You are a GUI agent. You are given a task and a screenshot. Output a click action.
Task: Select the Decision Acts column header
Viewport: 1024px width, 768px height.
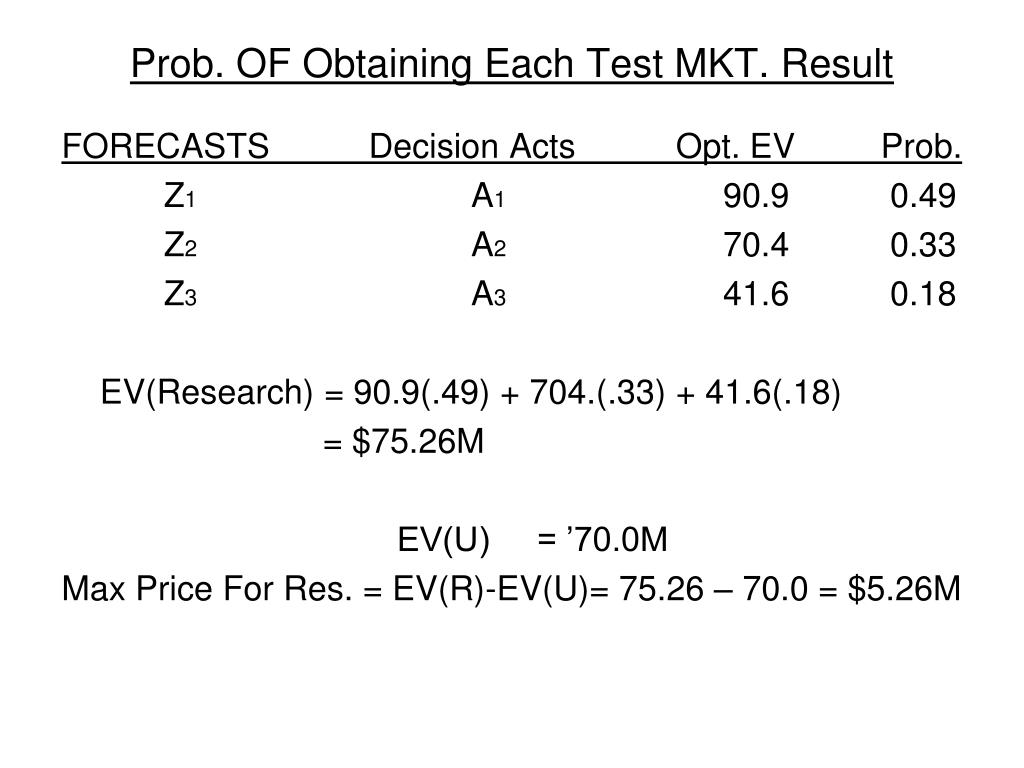tap(472, 146)
